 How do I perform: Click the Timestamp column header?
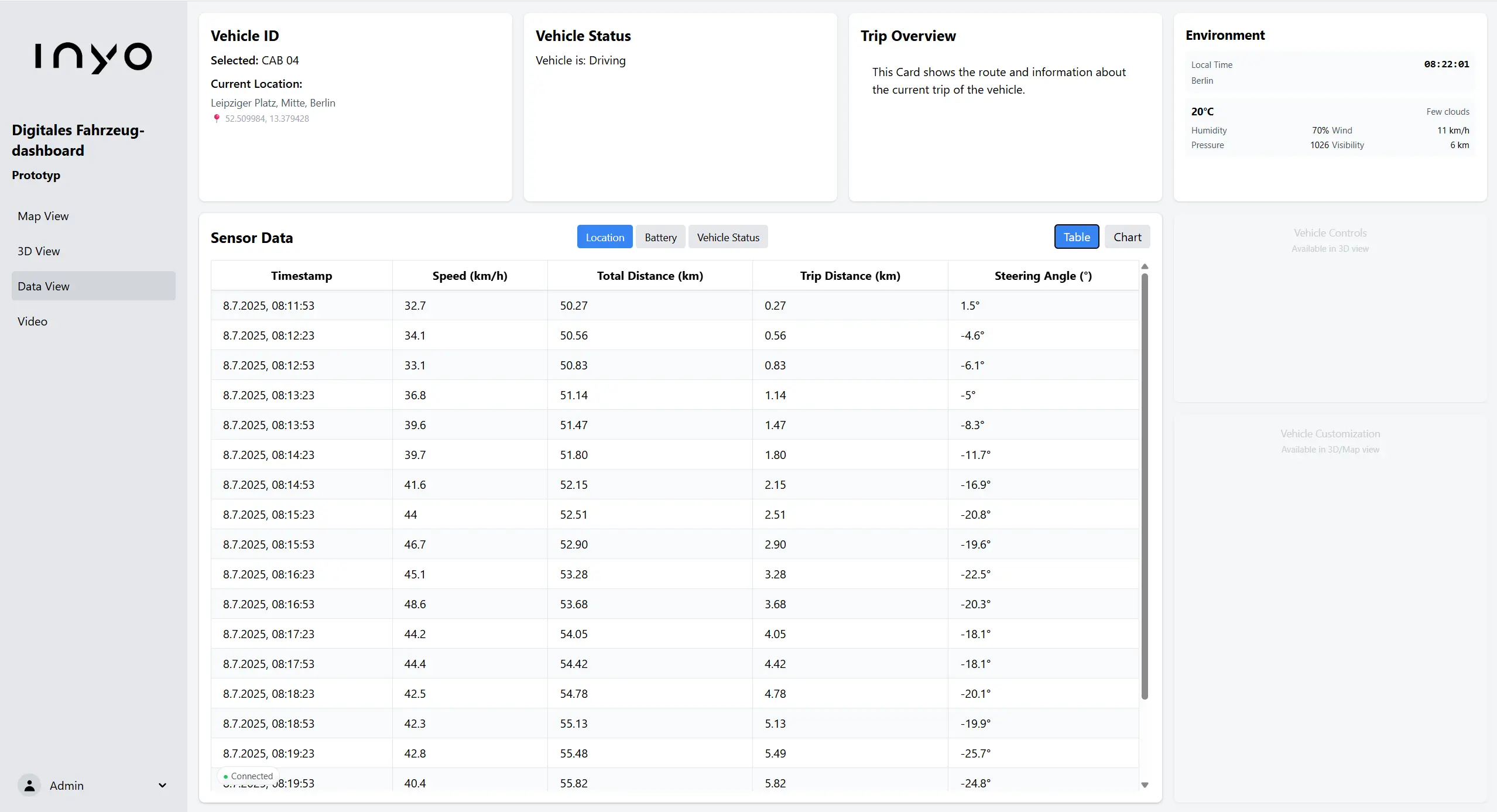click(x=302, y=276)
